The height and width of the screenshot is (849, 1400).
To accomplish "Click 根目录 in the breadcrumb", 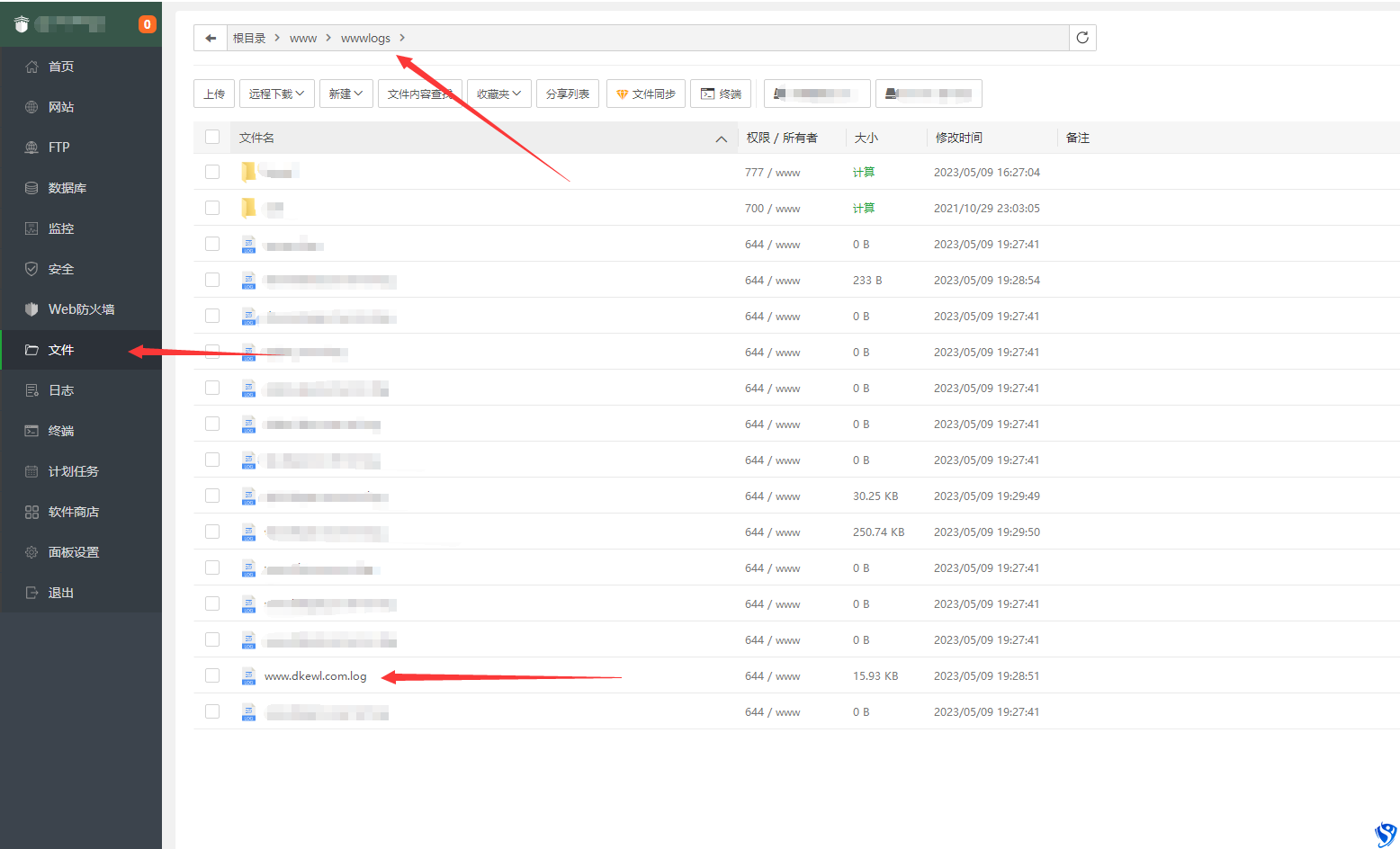I will 249,38.
